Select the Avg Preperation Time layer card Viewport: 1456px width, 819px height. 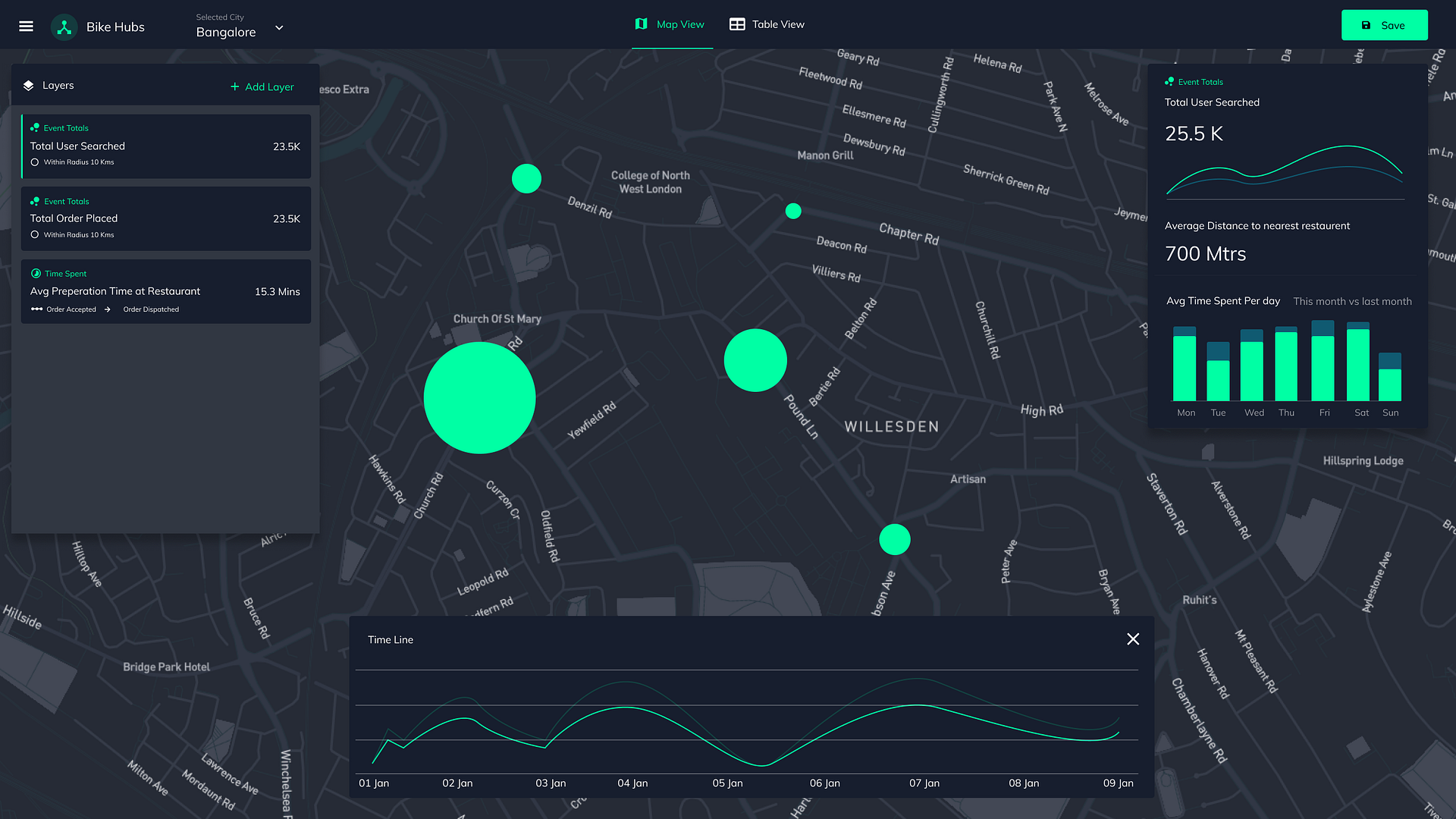tap(165, 291)
